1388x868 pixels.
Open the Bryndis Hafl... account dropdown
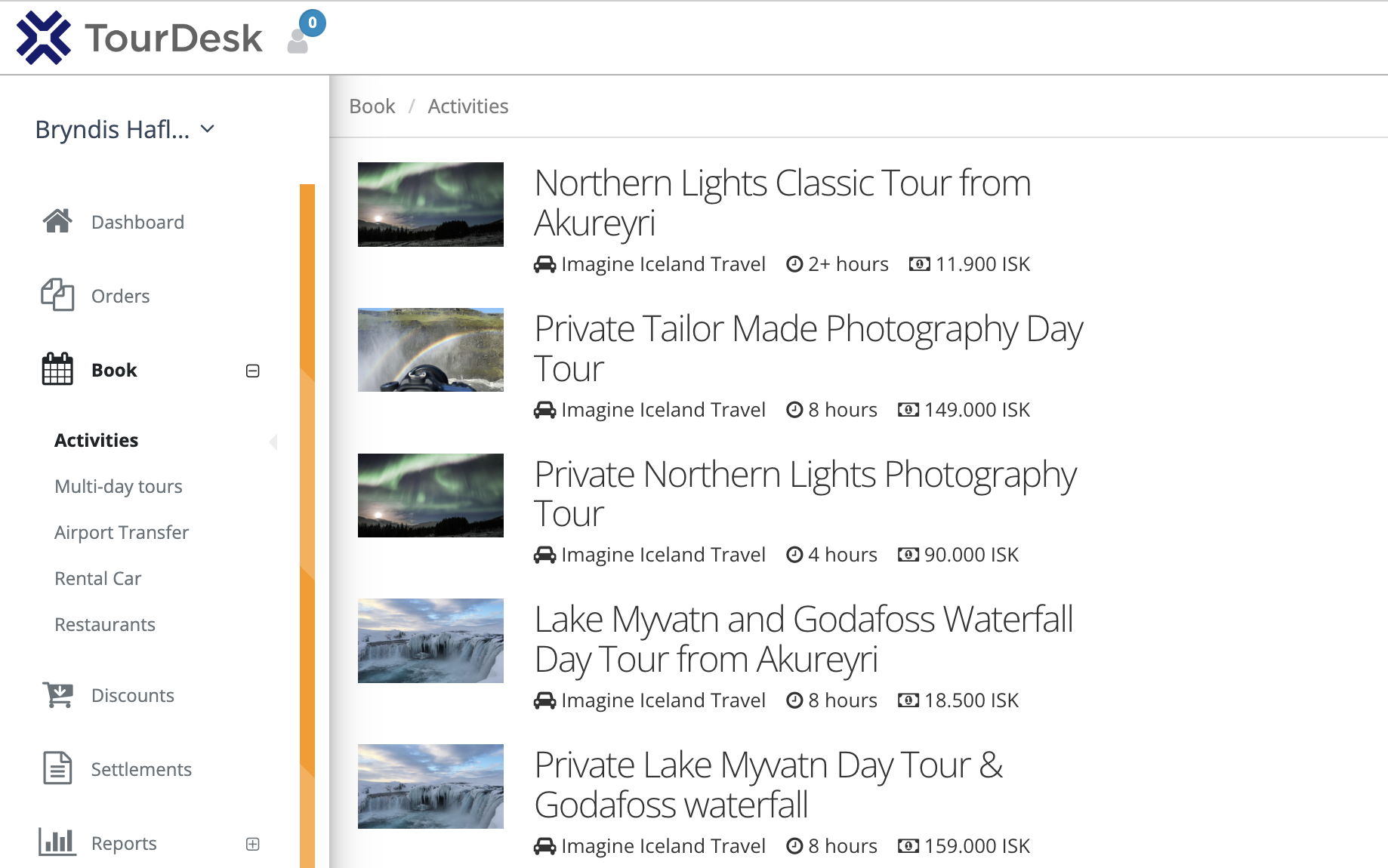point(125,130)
